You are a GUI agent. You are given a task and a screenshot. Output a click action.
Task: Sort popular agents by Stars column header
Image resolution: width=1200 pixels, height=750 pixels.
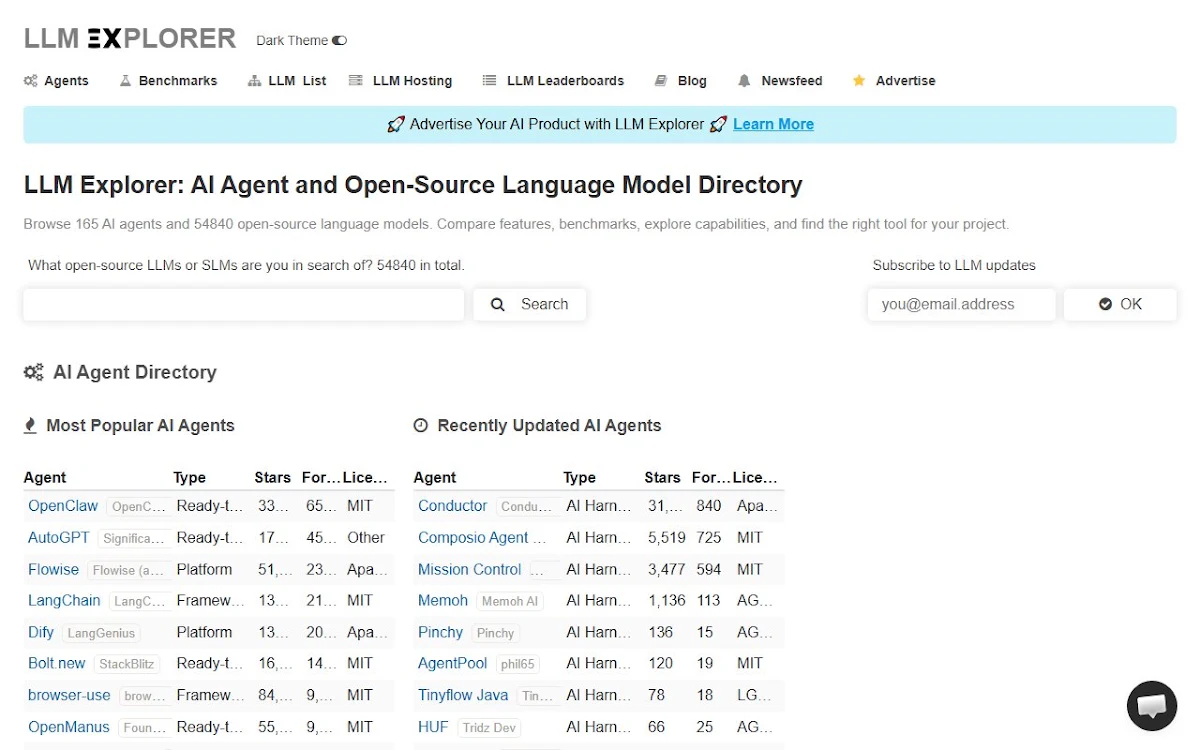272,478
